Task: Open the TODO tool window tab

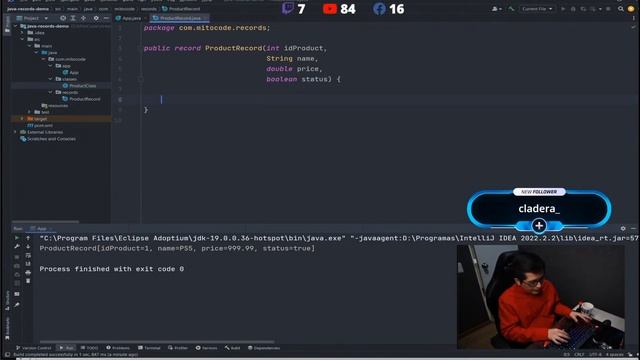Action: click(89, 348)
